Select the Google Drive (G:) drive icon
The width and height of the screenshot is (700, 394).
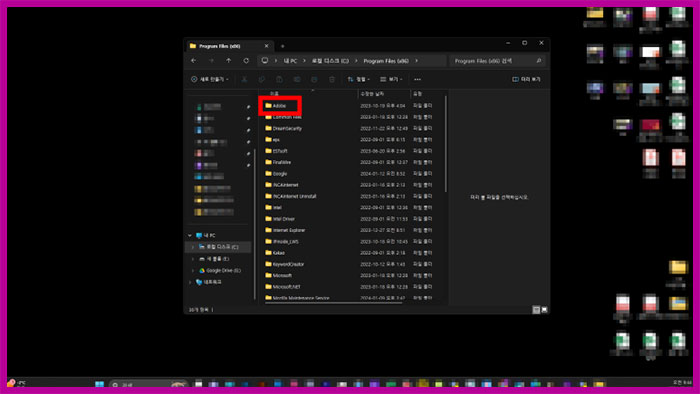pos(202,270)
